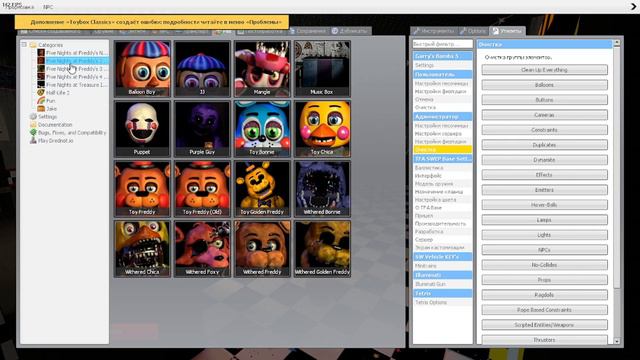Screen dimensions: 640x360
Task: Switch to the Инструменты tab
Action: 433,31
